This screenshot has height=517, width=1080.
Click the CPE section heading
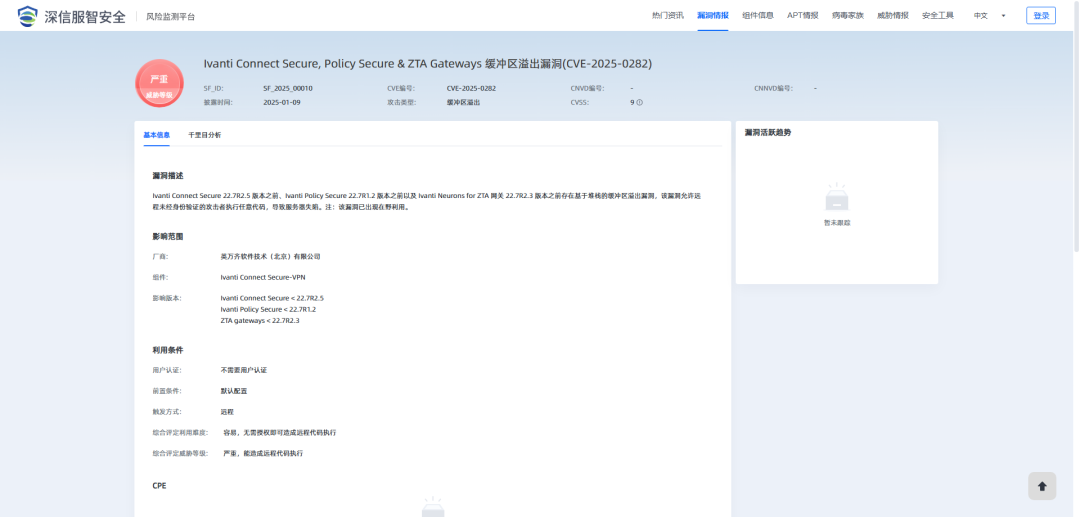click(159, 486)
